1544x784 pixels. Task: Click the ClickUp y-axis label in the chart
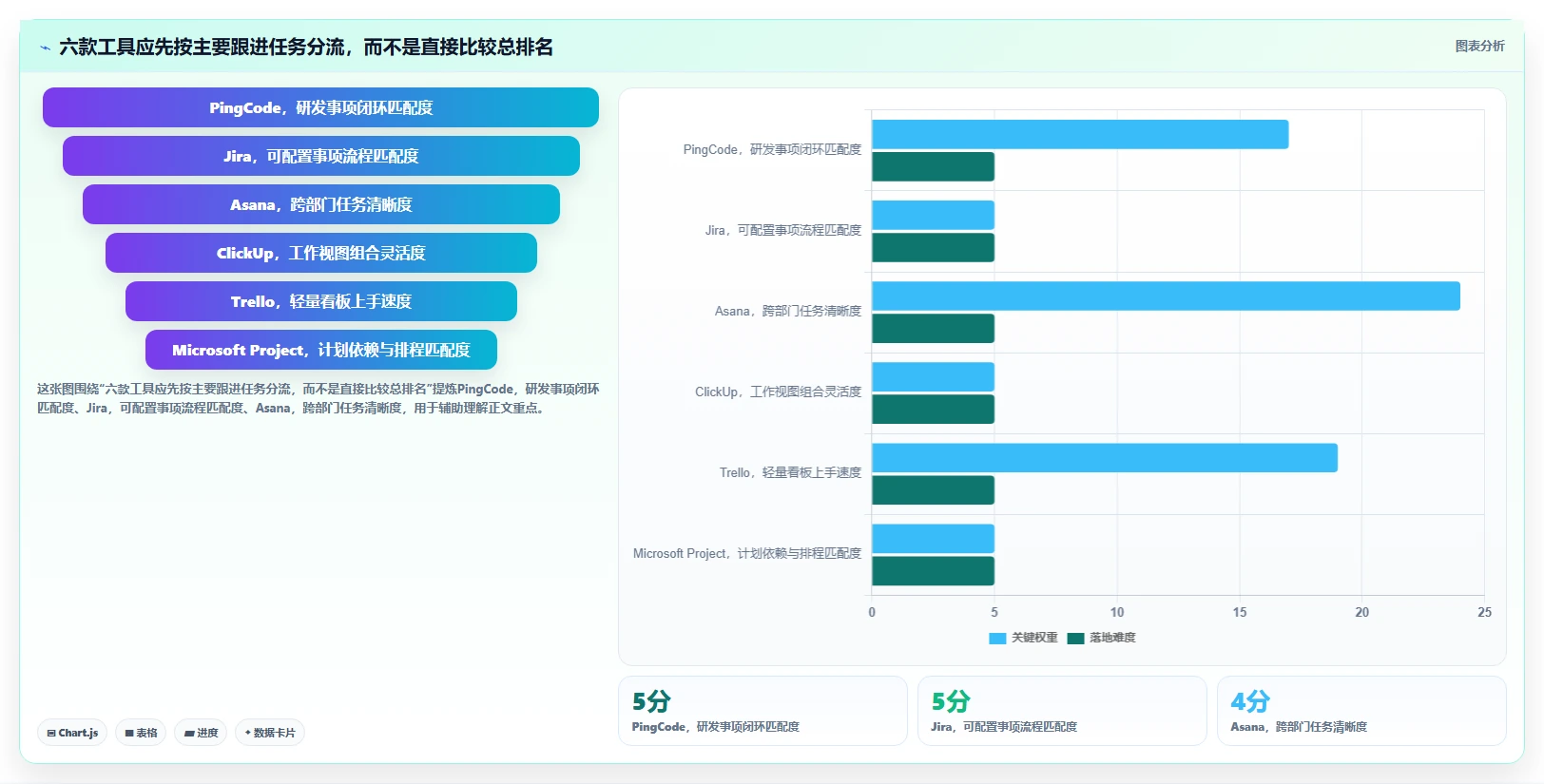pyautogui.click(x=778, y=392)
